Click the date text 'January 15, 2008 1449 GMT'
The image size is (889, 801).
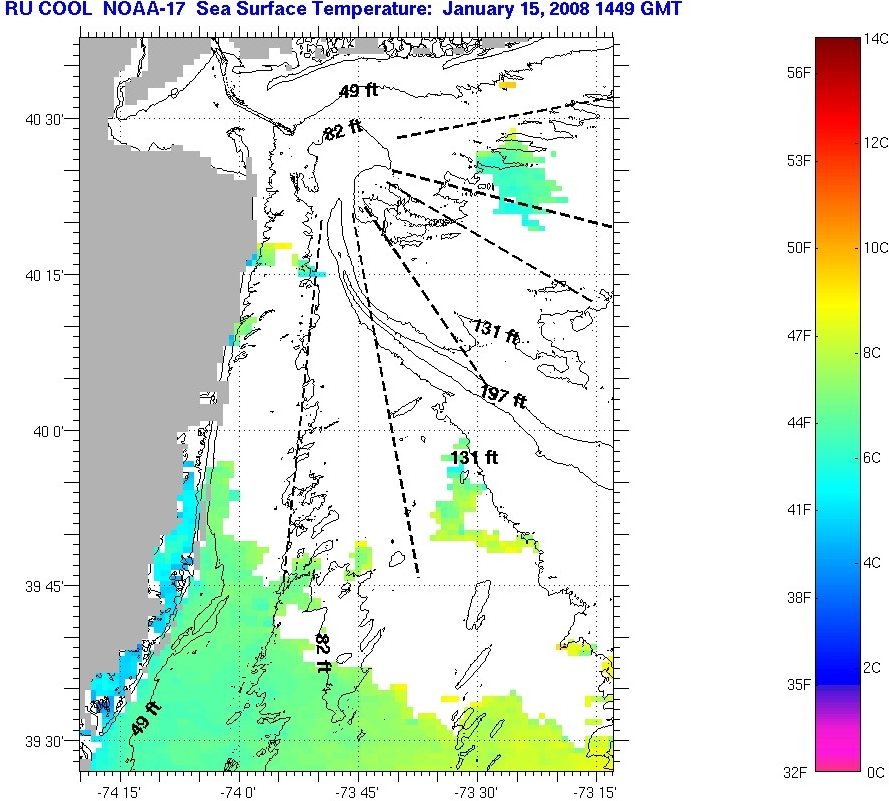click(x=562, y=9)
